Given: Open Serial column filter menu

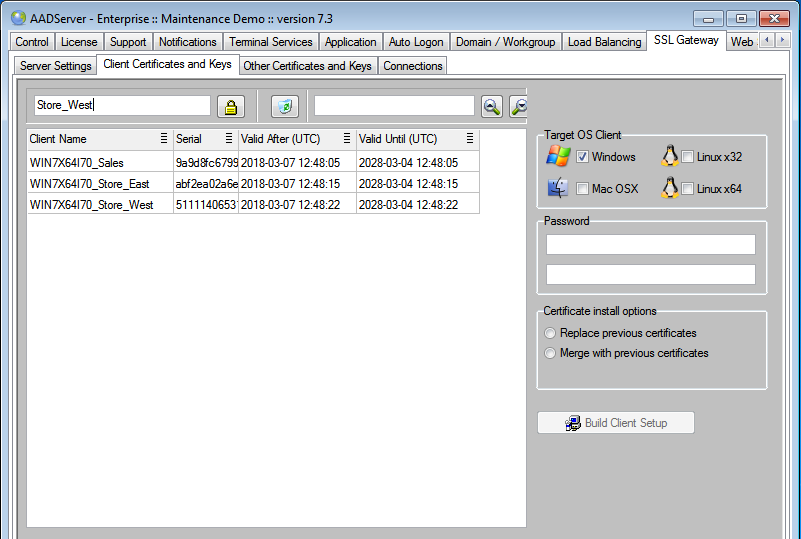Looking at the screenshot, I should pos(229,139).
